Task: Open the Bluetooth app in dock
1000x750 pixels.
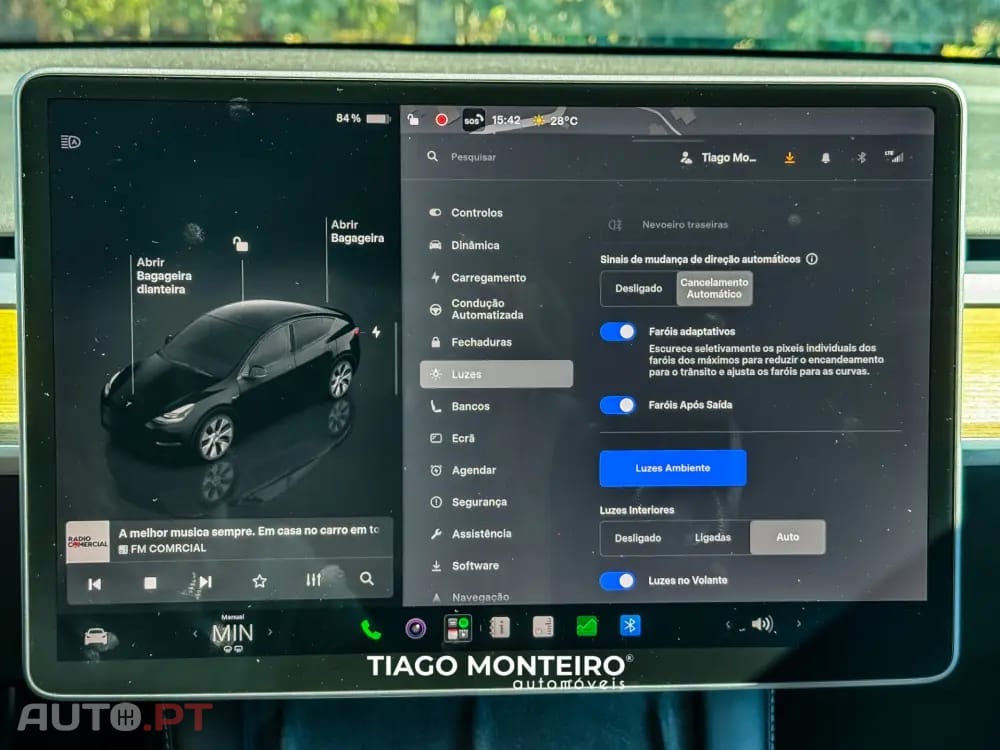Action: [630, 626]
